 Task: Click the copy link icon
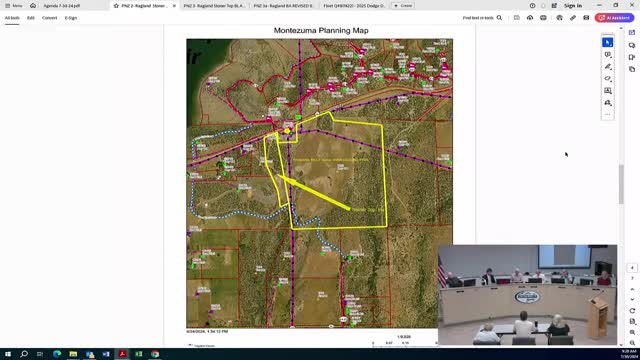(573, 18)
